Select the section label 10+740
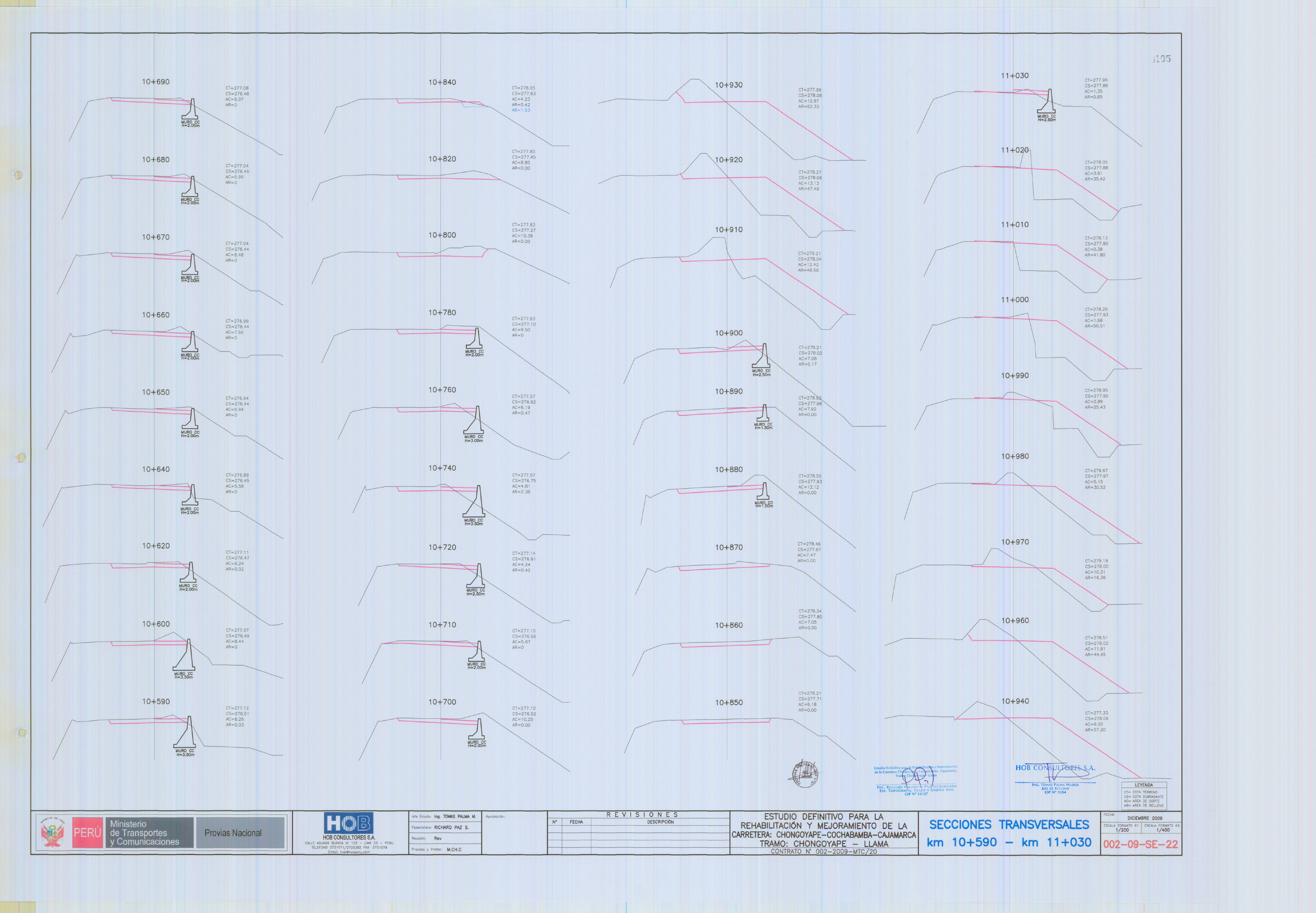 pos(442,468)
